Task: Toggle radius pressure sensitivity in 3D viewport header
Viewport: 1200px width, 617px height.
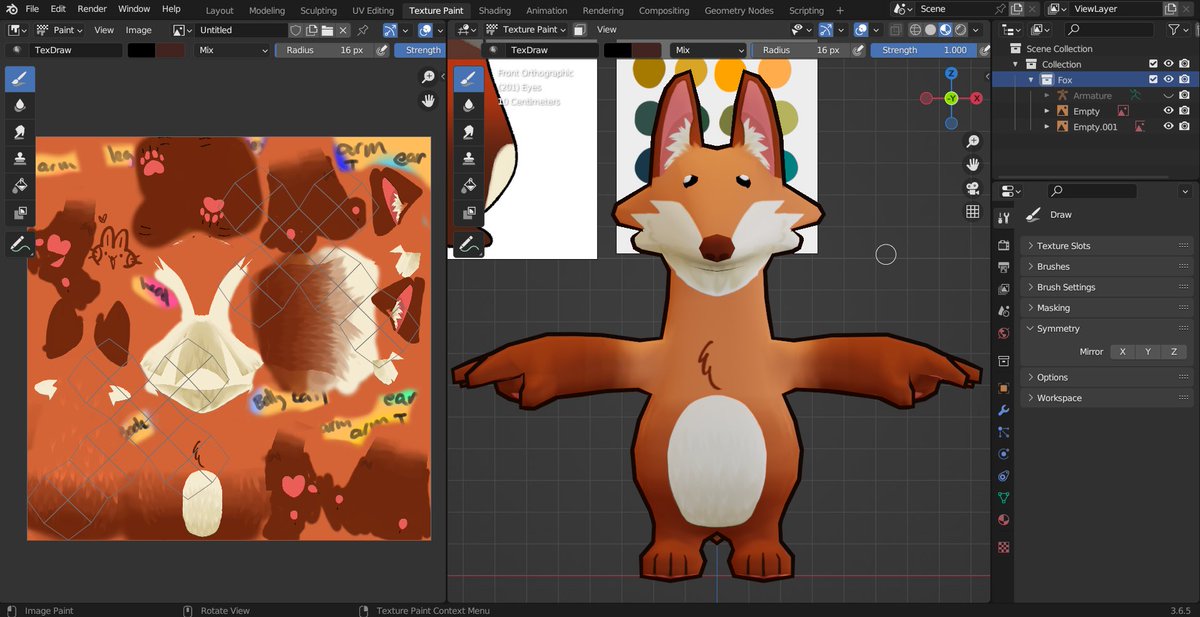Action: coord(857,50)
